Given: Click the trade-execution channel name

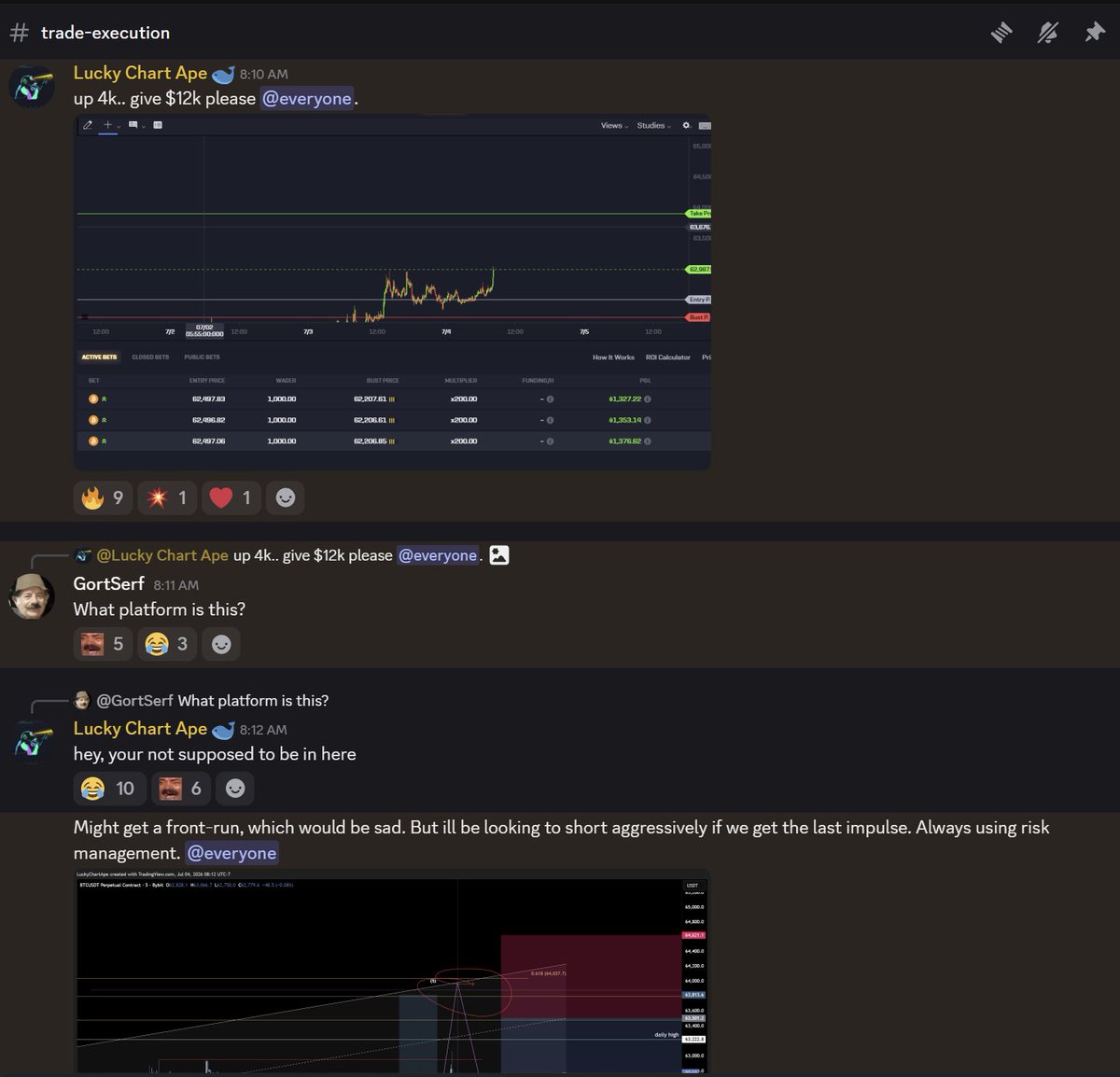Looking at the screenshot, I should (105, 33).
